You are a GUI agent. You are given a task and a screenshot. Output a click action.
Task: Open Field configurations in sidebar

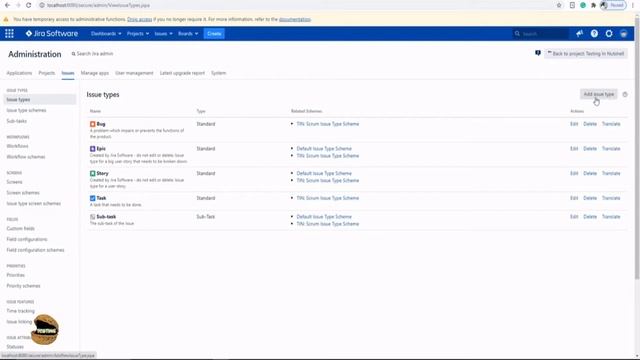coord(27,239)
